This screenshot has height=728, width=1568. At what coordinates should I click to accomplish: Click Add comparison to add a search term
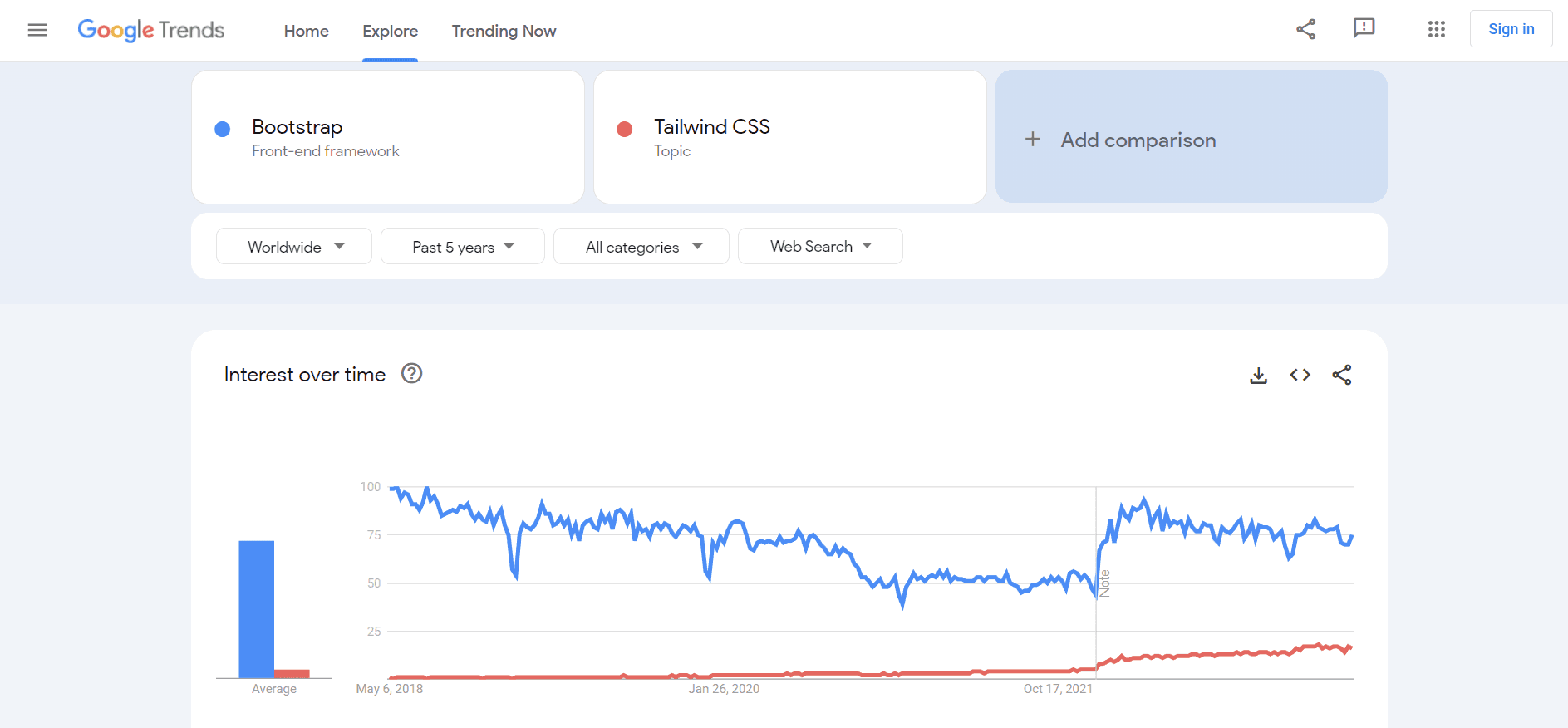coord(1137,138)
